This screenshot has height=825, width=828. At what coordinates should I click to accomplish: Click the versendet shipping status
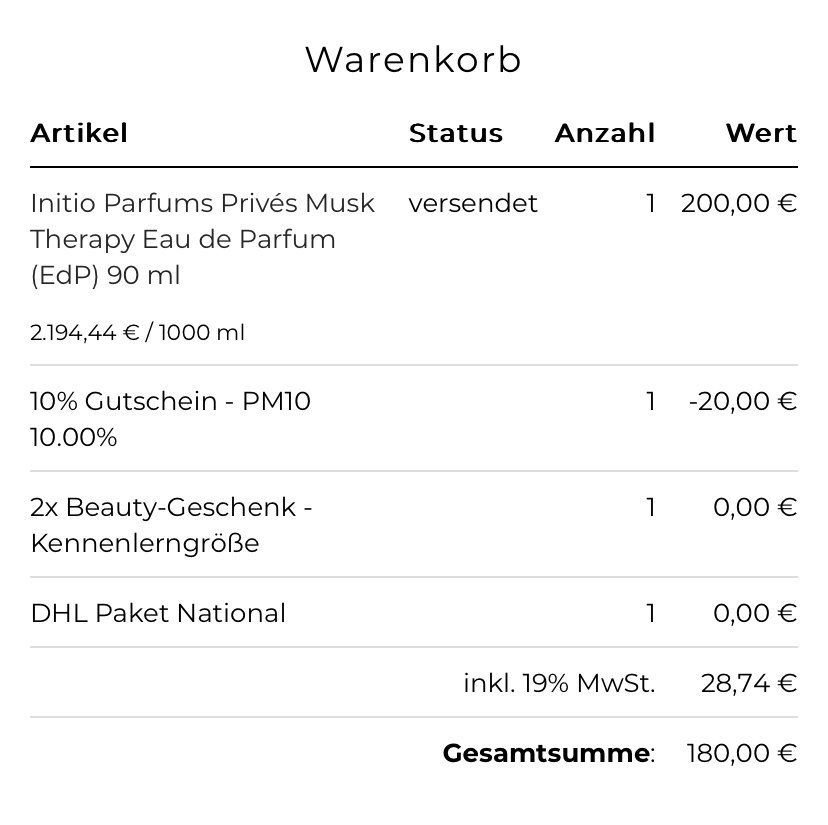tap(472, 203)
